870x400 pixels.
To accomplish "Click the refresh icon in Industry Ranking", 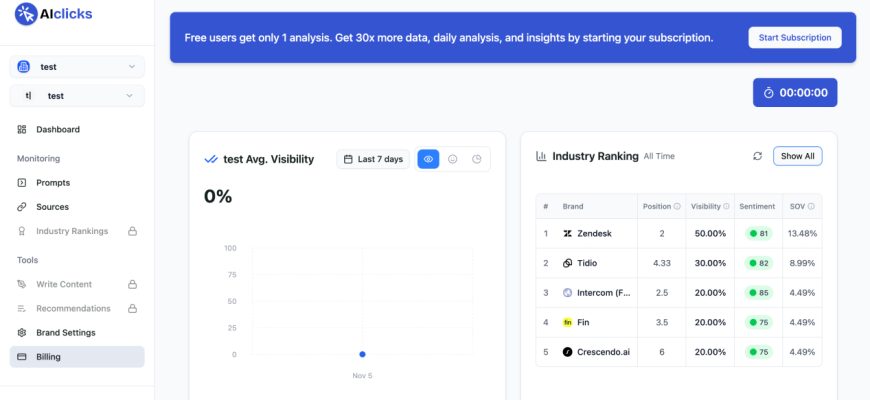I will tap(758, 156).
